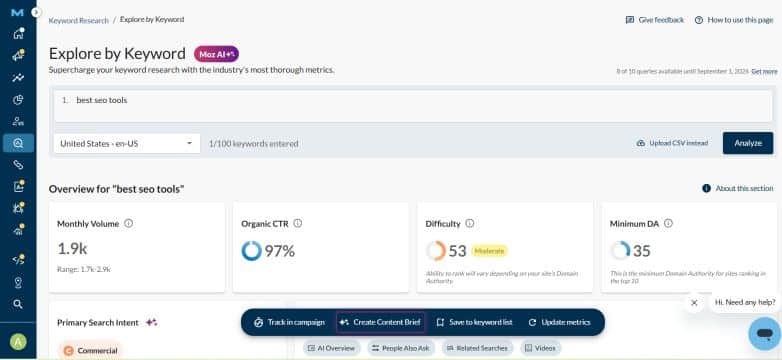Viewport: 782px width, 360px height.
Task: Click the Analyze button
Action: tap(748, 143)
